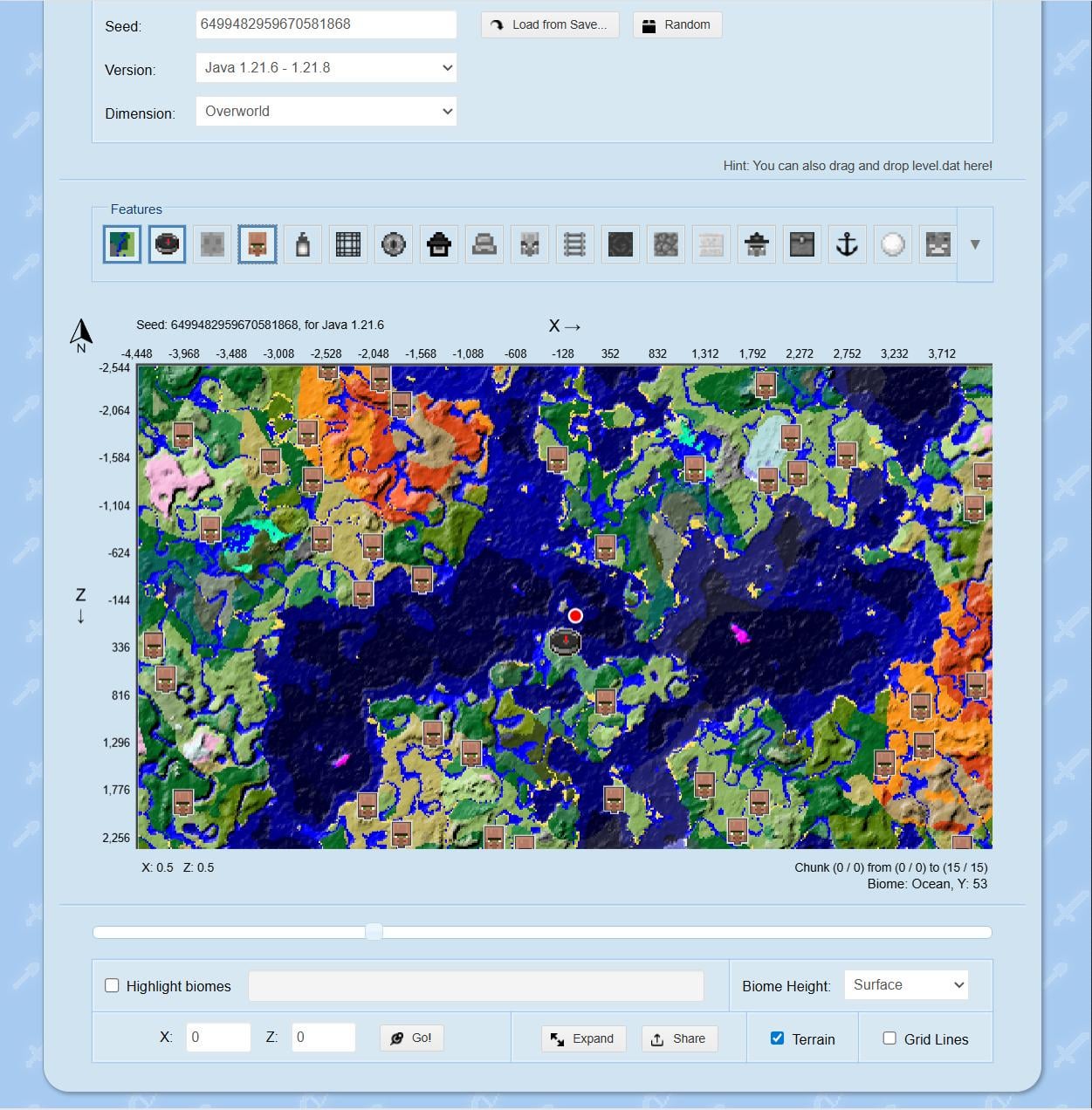1092x1110 pixels.
Task: Toggle the Biomes feature icon
Action: click(121, 244)
